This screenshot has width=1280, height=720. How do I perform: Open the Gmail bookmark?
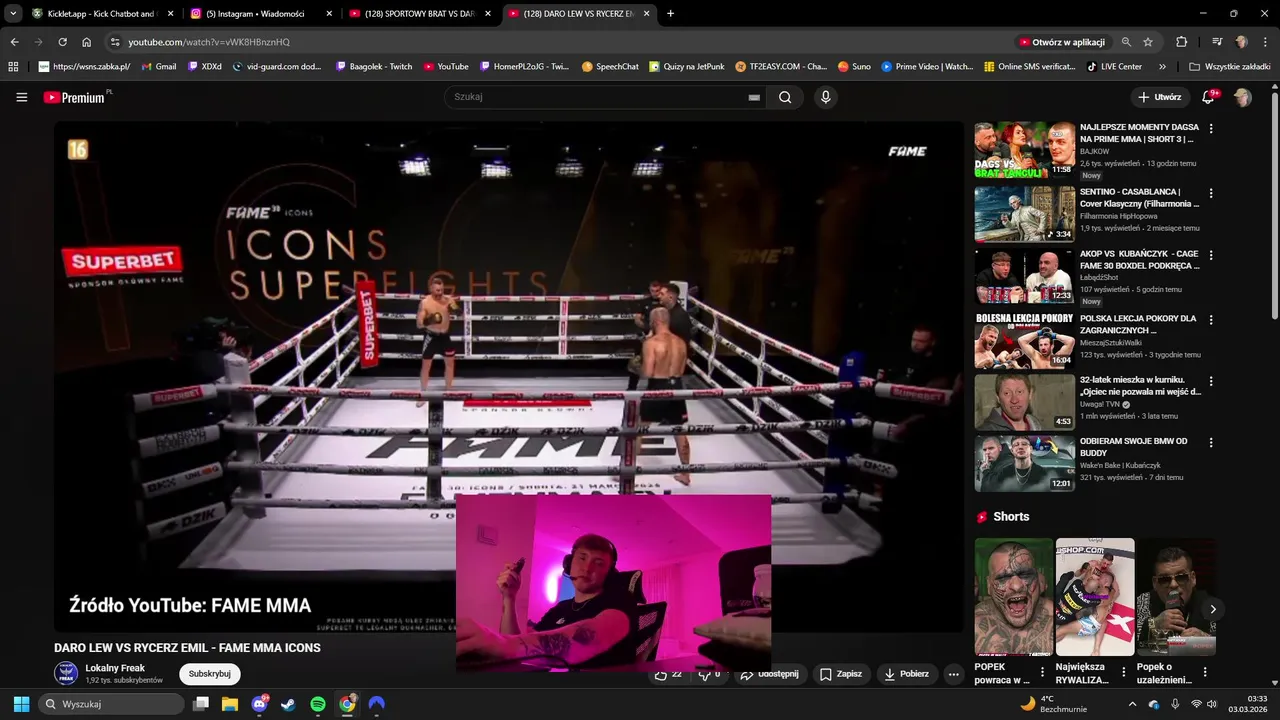click(159, 66)
